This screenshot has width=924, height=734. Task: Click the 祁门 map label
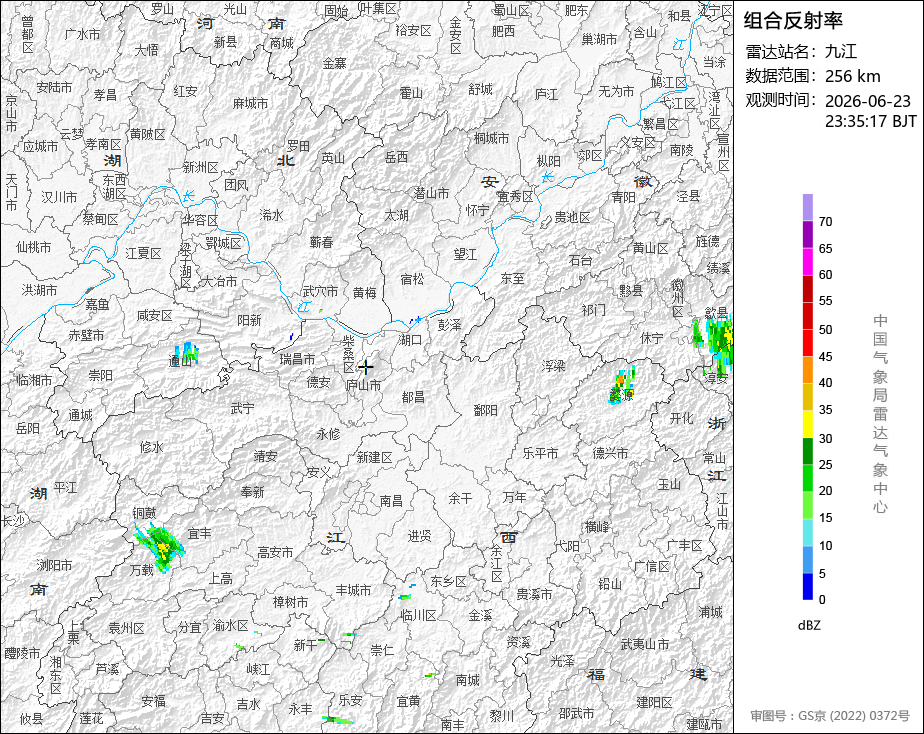(593, 310)
